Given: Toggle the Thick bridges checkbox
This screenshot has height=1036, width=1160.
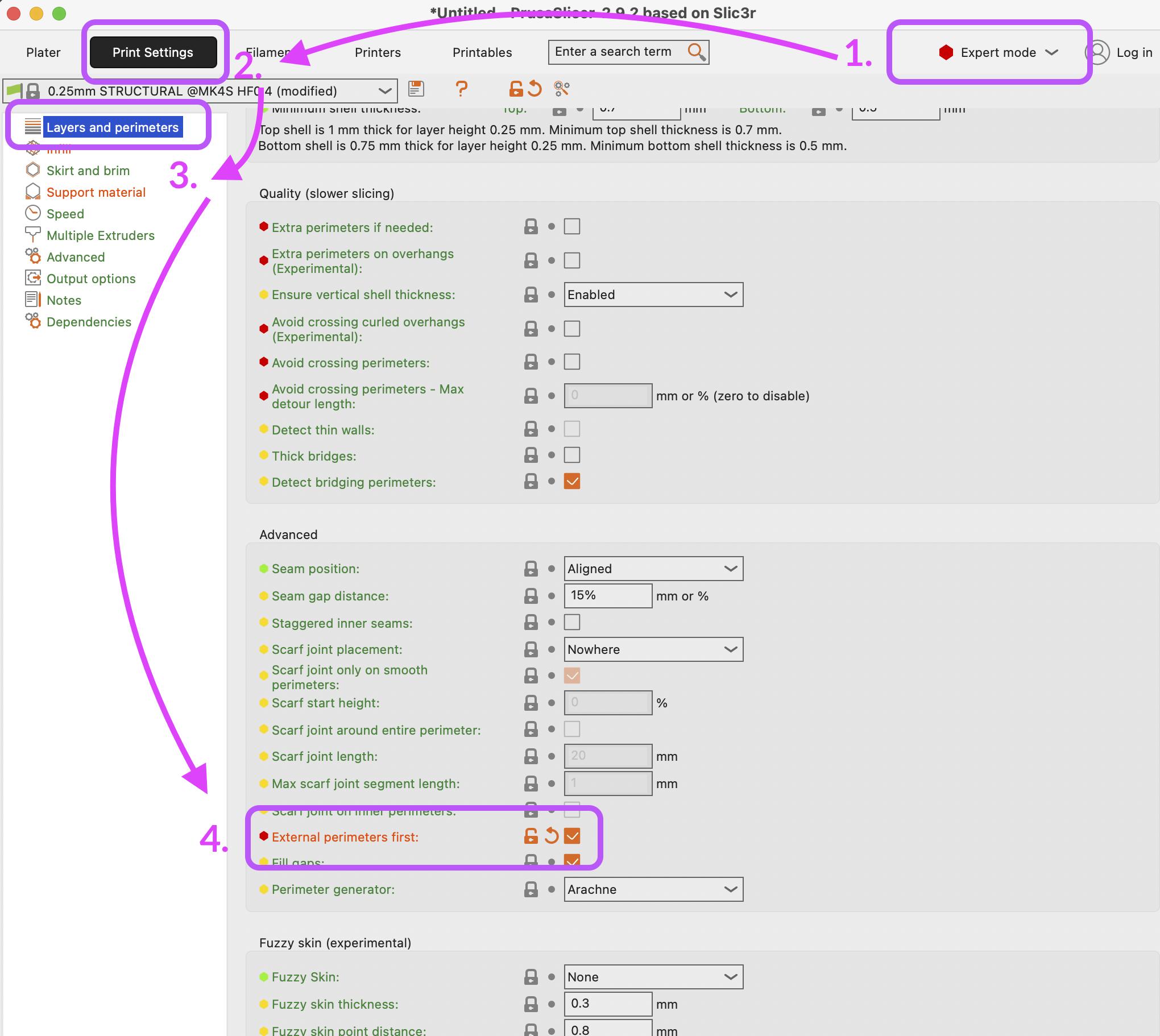Looking at the screenshot, I should tap(571, 455).
